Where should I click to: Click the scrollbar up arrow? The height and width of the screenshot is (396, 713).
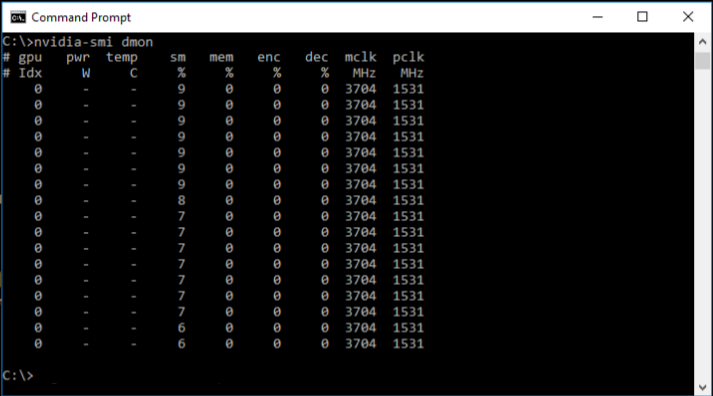point(702,41)
